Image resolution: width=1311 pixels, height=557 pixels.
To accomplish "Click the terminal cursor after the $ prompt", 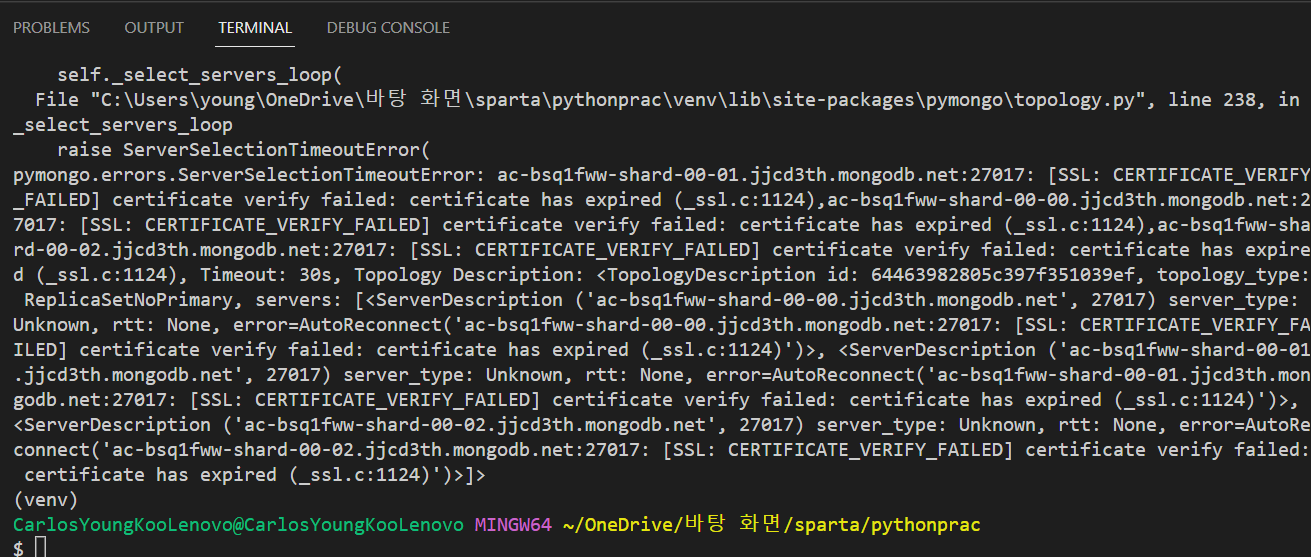I will pyautogui.click(x=40, y=546).
